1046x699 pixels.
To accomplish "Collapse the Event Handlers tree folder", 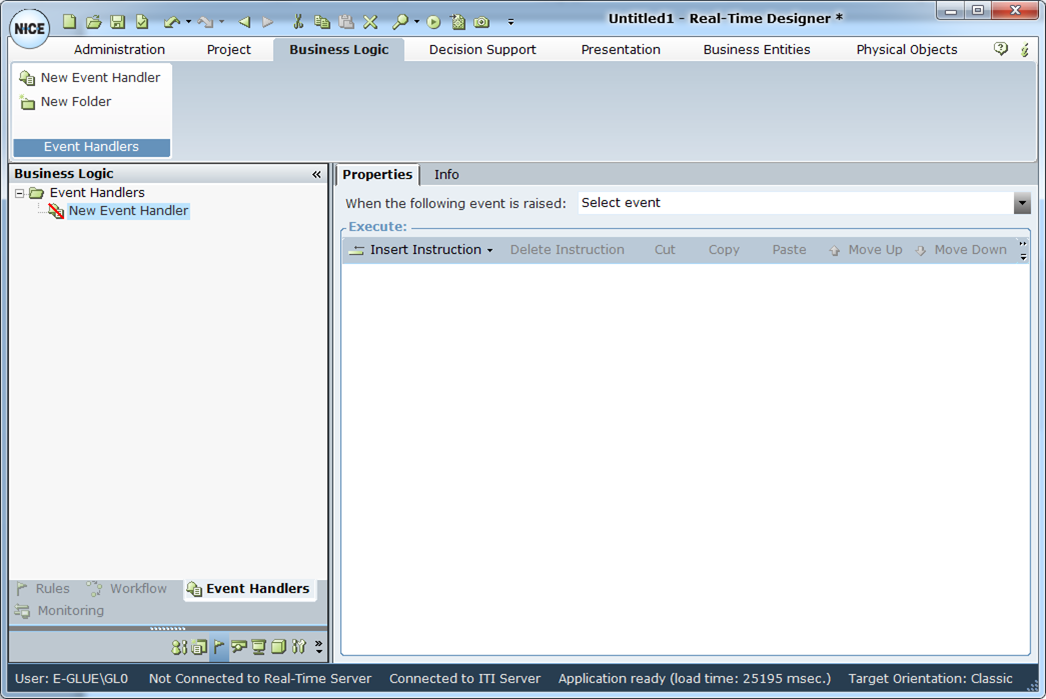I will click(19, 193).
